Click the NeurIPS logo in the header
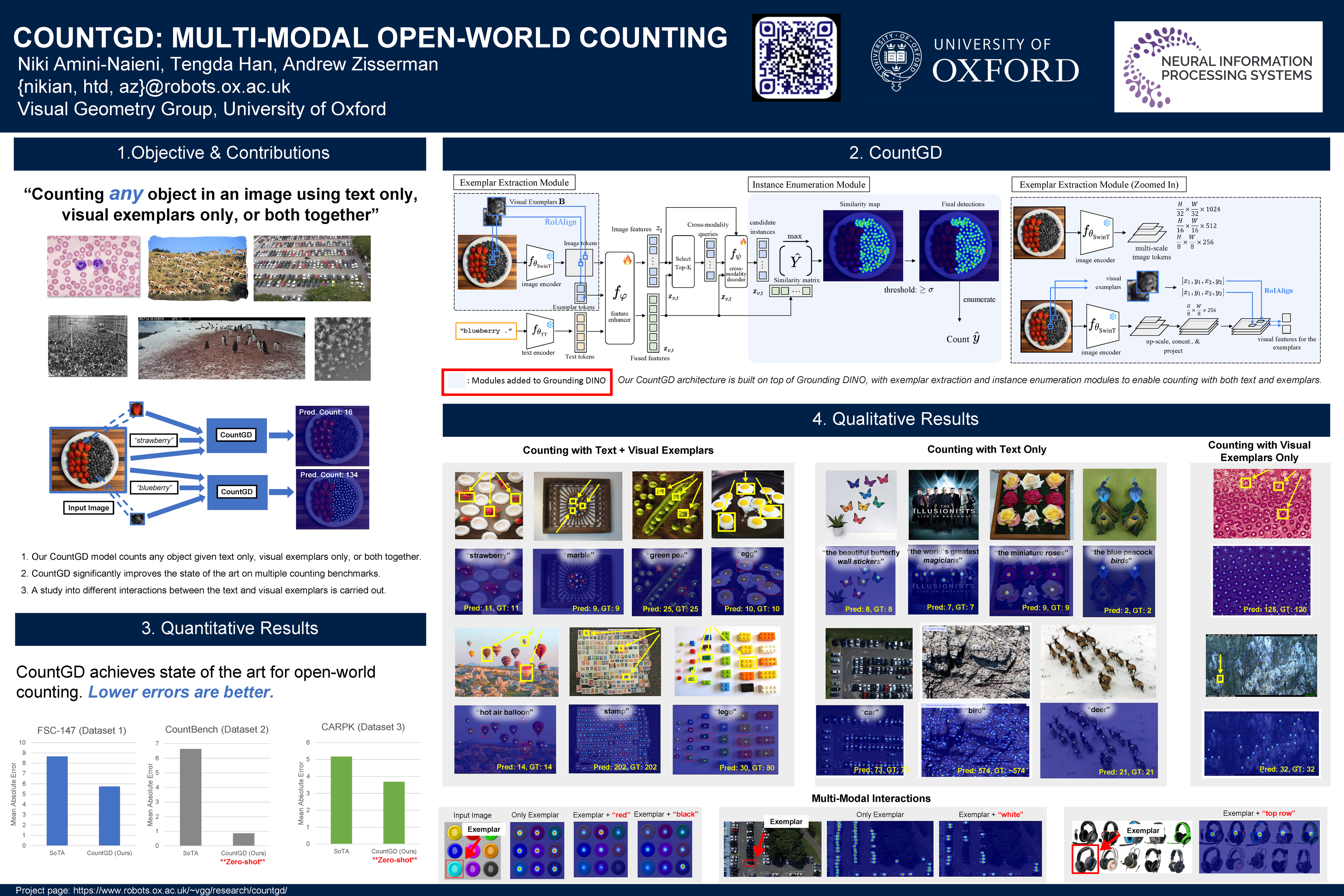Image resolution: width=1344 pixels, height=896 pixels. (x=1218, y=67)
